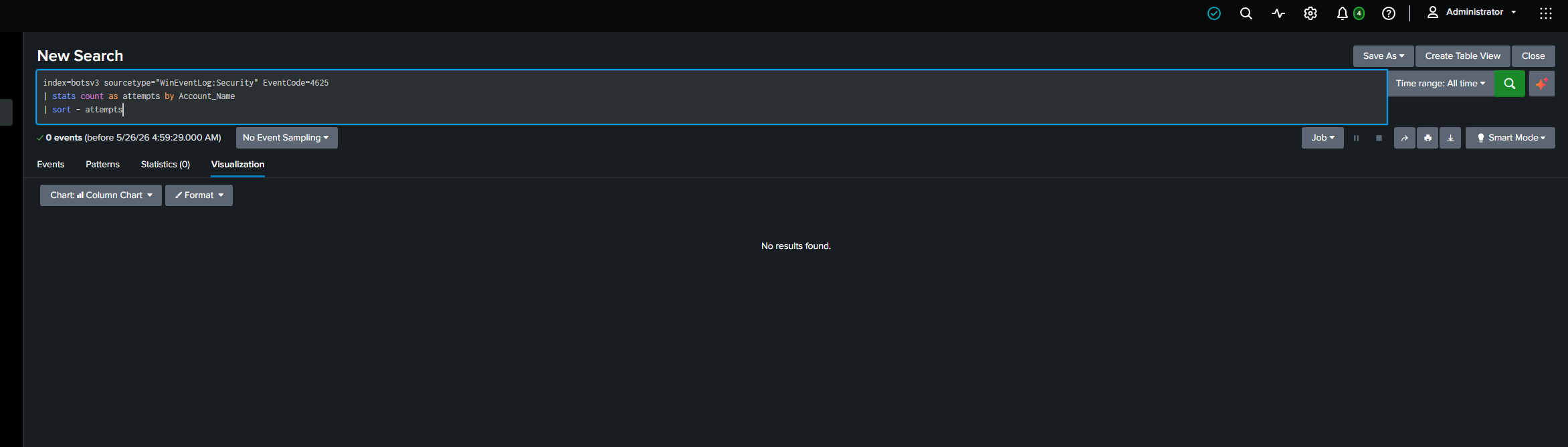Open the apps grid icon
The image size is (1568, 447).
coord(1545,13)
